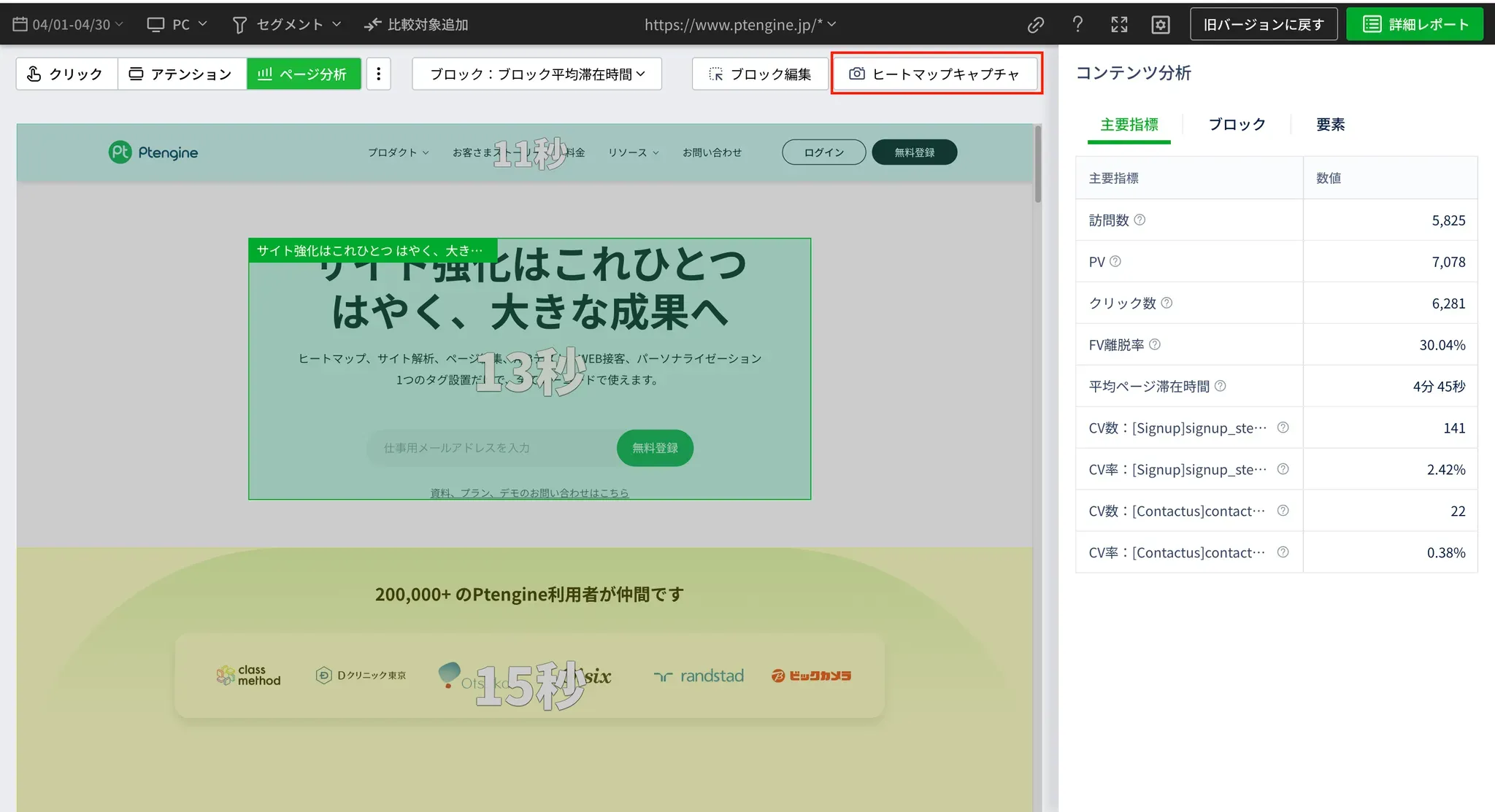Open the page URL selector dropdown

point(740,24)
